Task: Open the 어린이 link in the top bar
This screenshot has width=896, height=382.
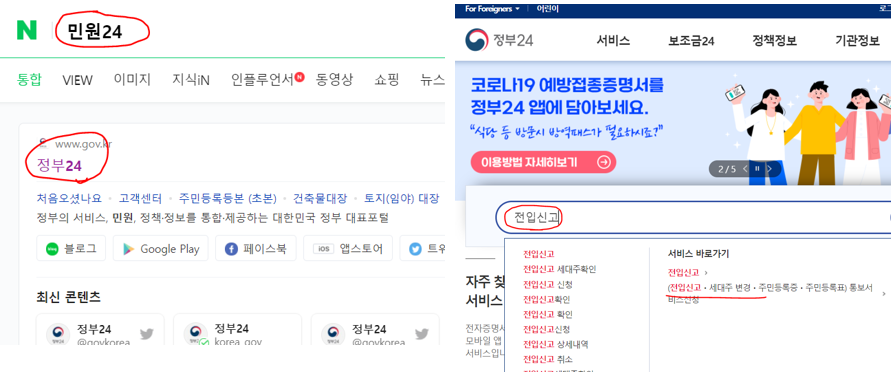Action: point(548,9)
